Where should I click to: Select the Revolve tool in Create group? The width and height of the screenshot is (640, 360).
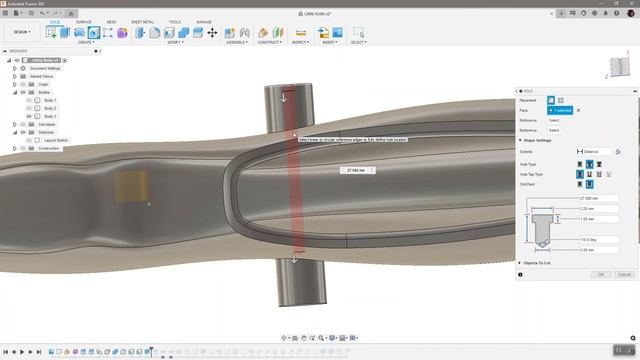pos(80,32)
